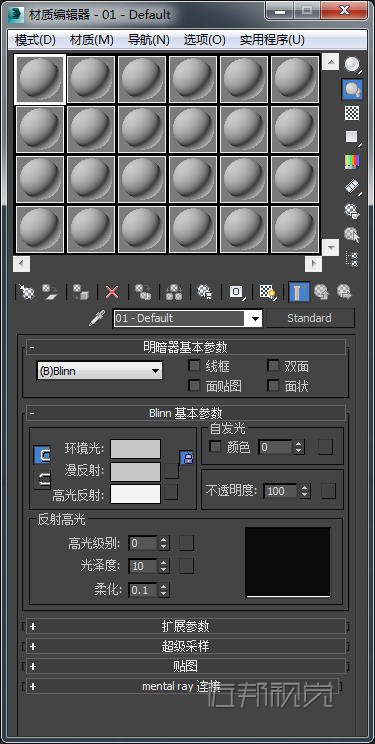Open the Sample Type sphere flyout
This screenshot has height=744, width=375.
352,64
